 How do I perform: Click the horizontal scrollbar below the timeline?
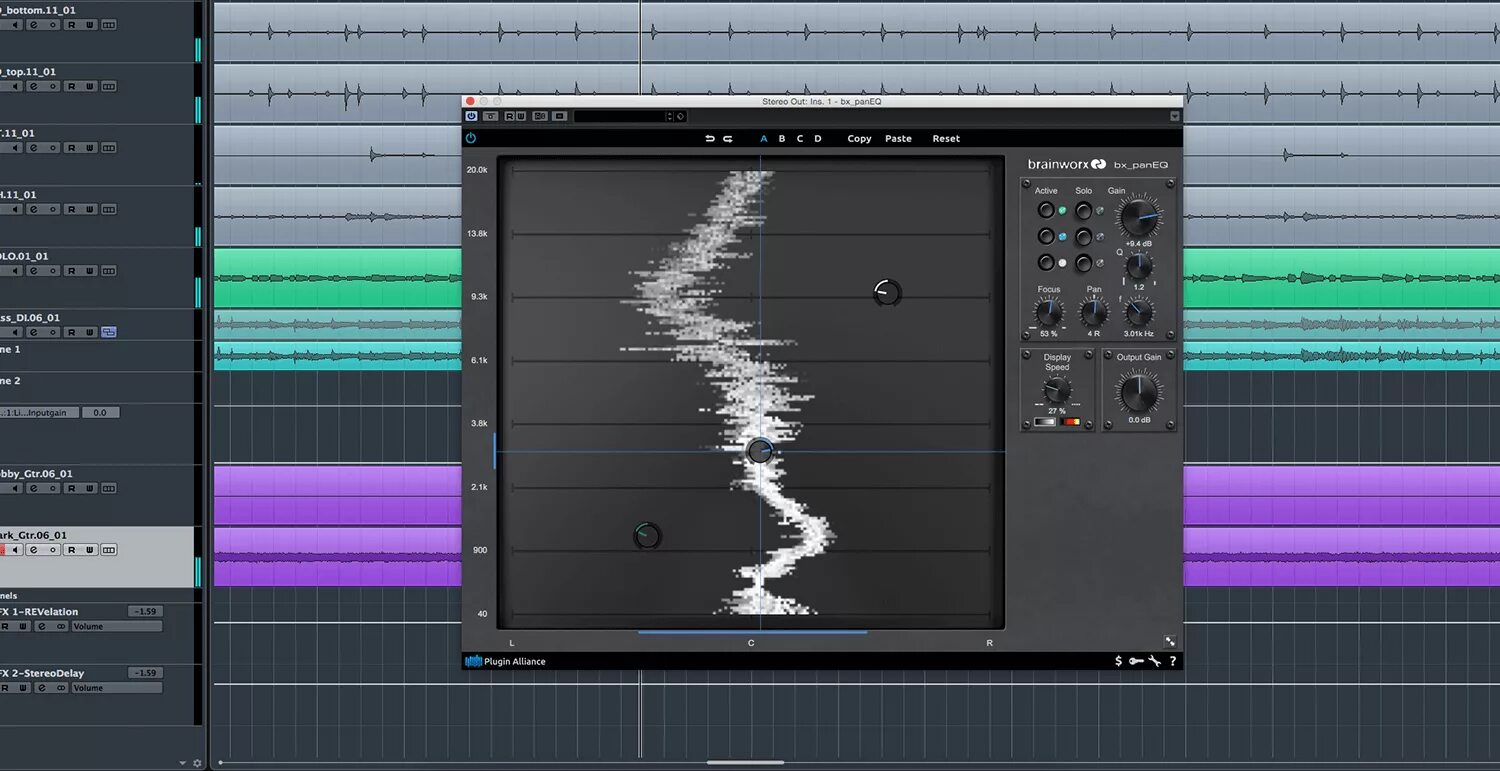point(745,762)
